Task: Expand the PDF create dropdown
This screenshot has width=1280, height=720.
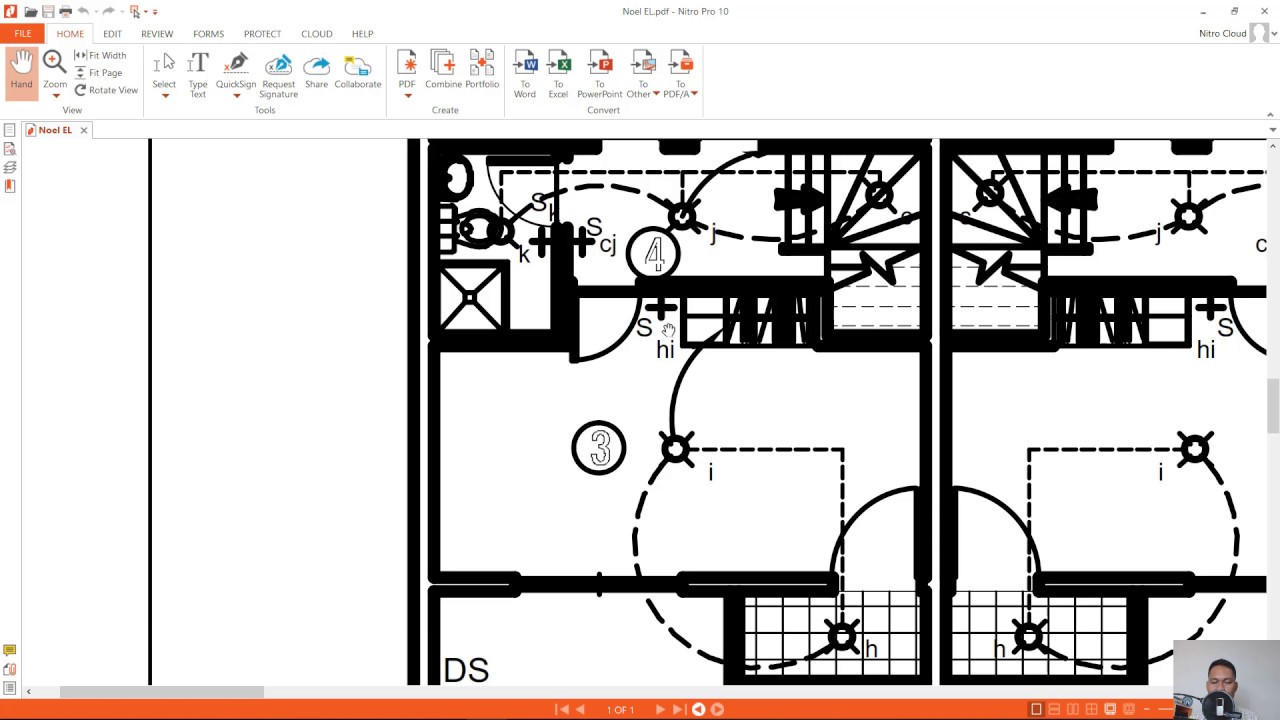Action: [x=407, y=96]
